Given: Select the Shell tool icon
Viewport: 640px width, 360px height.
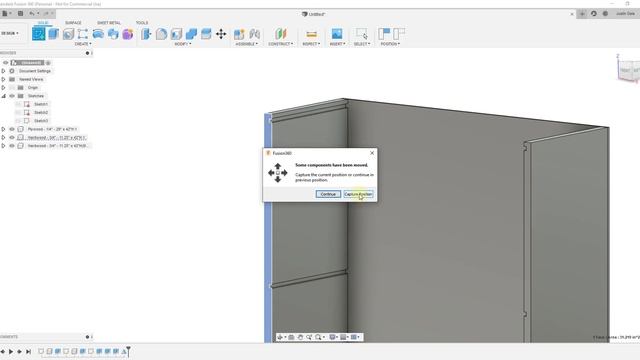Looking at the screenshot, I should (x=176, y=34).
